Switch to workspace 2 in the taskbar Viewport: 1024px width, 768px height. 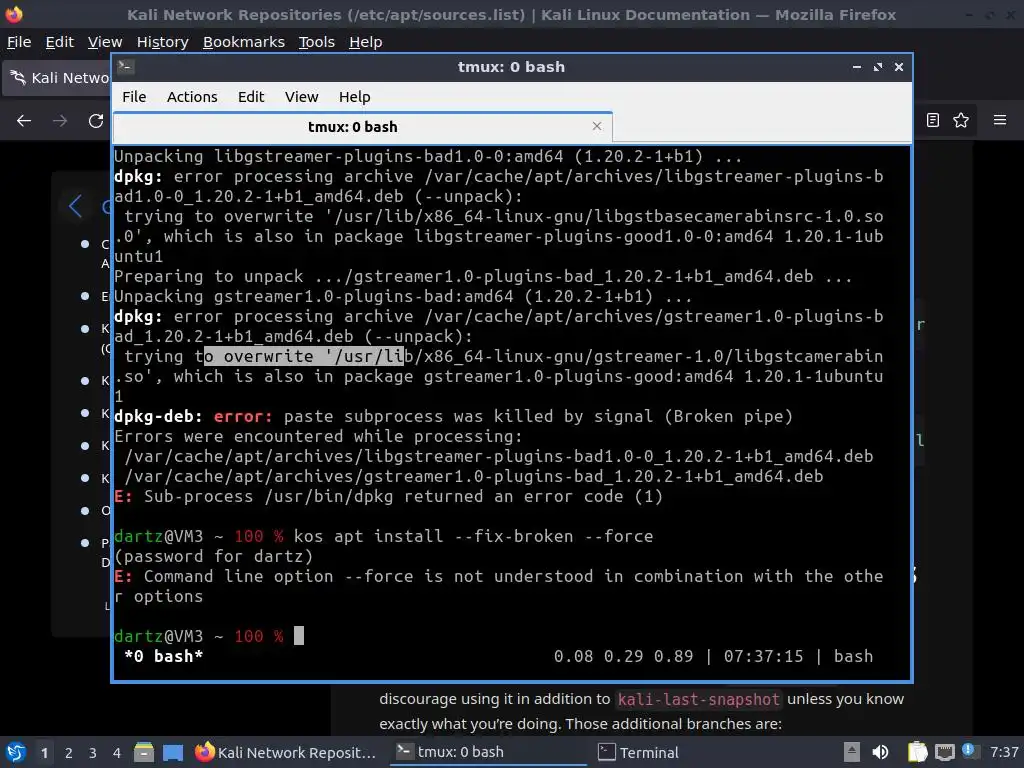(x=69, y=753)
